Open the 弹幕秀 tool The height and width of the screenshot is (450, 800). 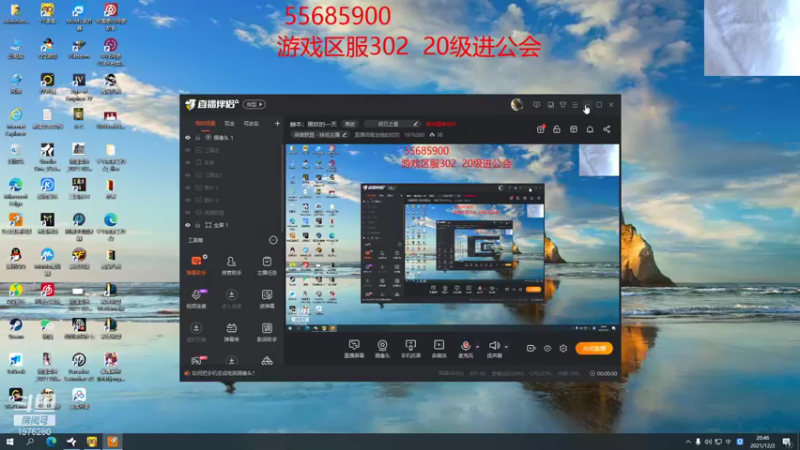[x=231, y=332]
